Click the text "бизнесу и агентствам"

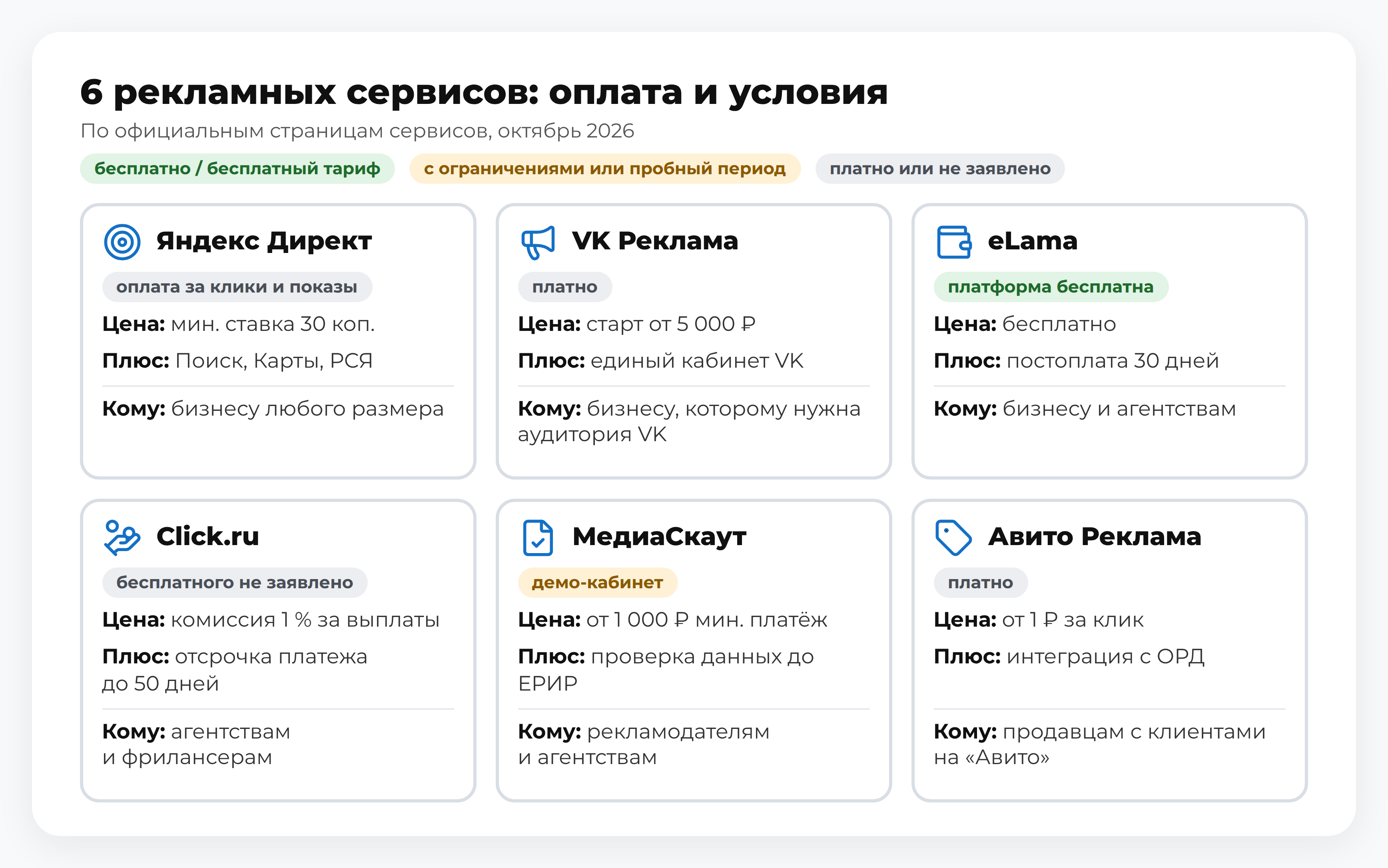pos(1119,409)
